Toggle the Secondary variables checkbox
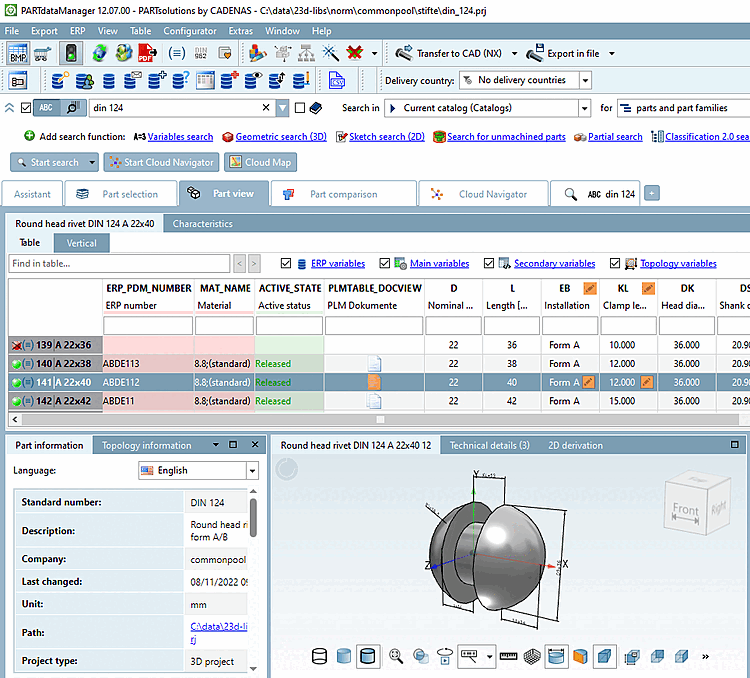Image resolution: width=750 pixels, height=678 pixels. (x=489, y=264)
